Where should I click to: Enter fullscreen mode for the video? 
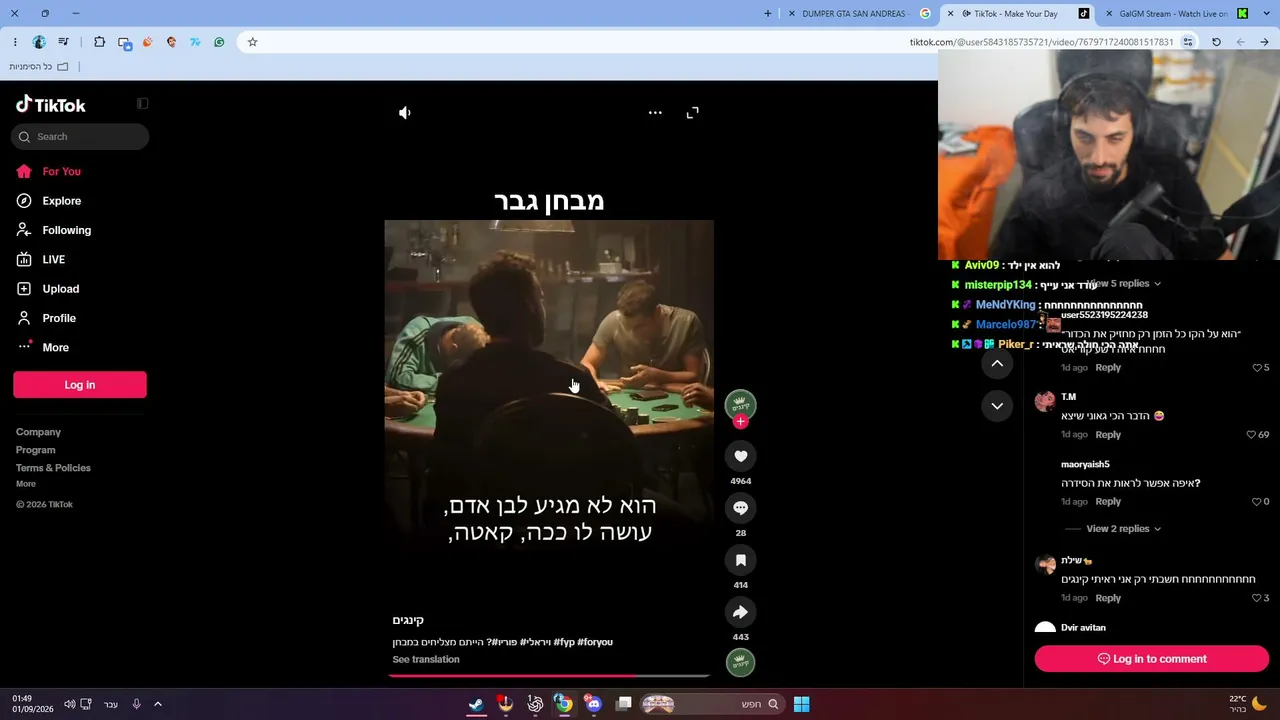(692, 113)
